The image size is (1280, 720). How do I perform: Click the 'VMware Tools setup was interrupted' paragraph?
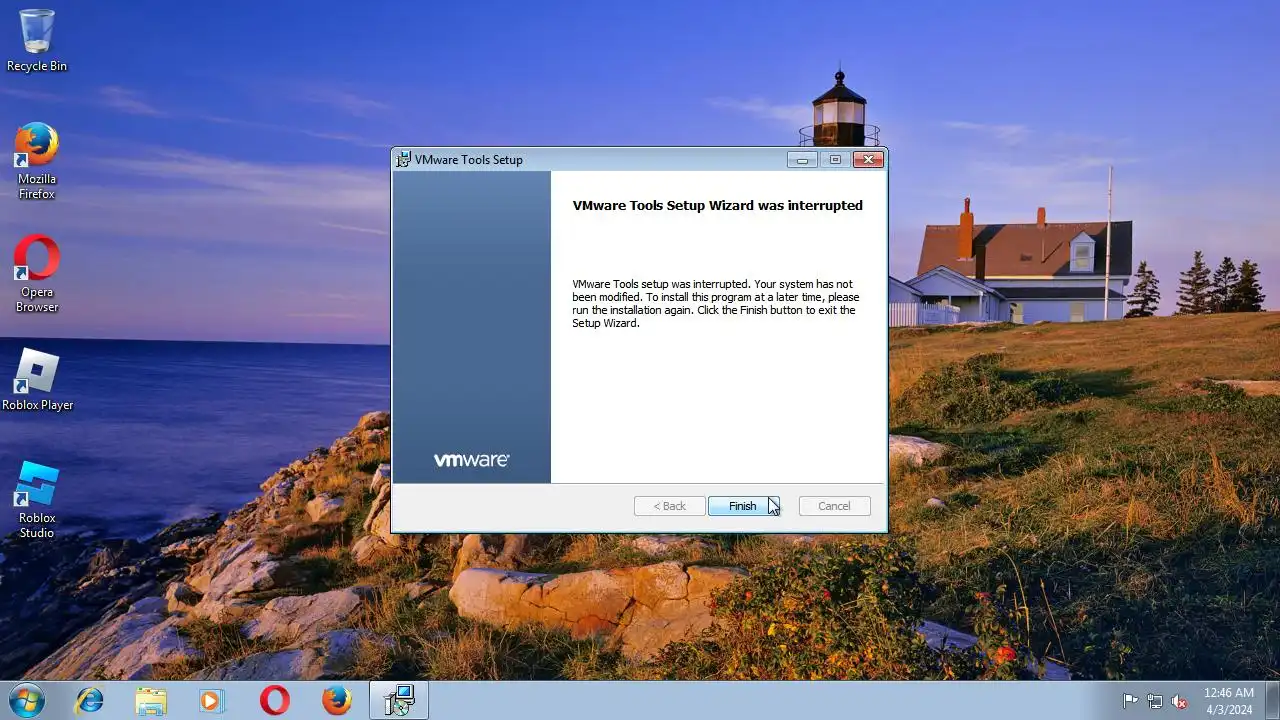(716, 303)
